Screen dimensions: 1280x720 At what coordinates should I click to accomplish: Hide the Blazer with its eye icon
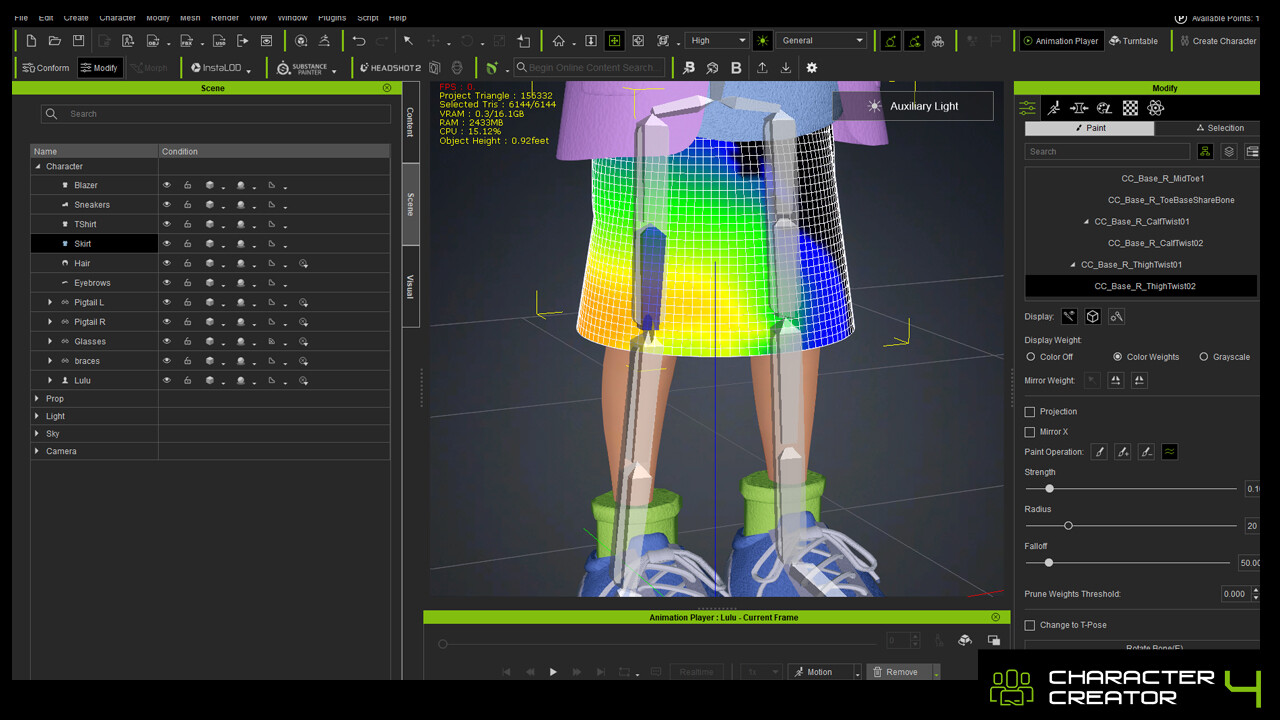pyautogui.click(x=167, y=185)
